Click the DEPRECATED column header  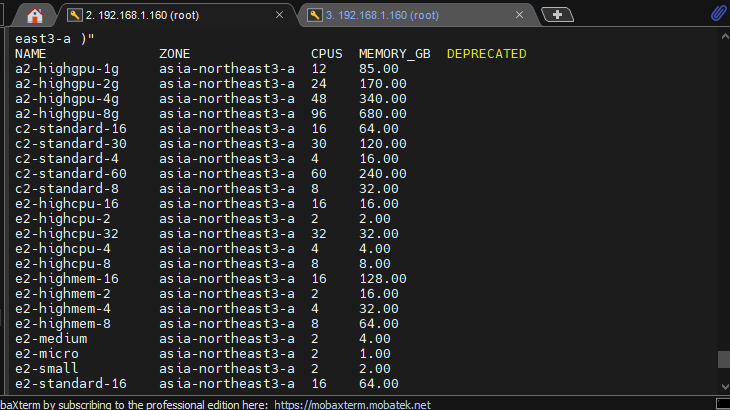487,54
